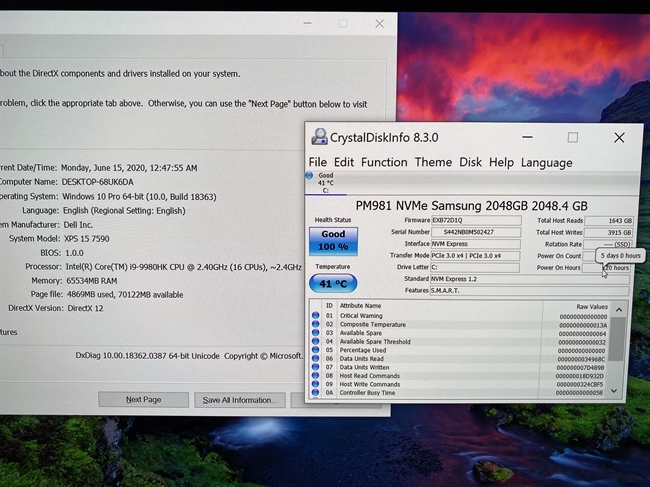
Task: Click the PM981 NVMe Samsung drive title
Action: coord(471,206)
